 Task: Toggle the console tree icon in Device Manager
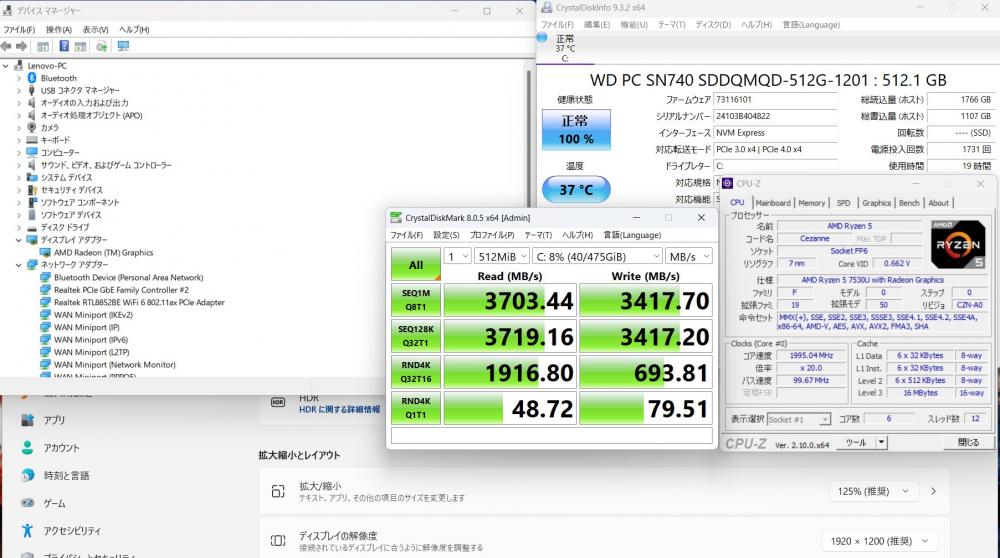(43, 47)
